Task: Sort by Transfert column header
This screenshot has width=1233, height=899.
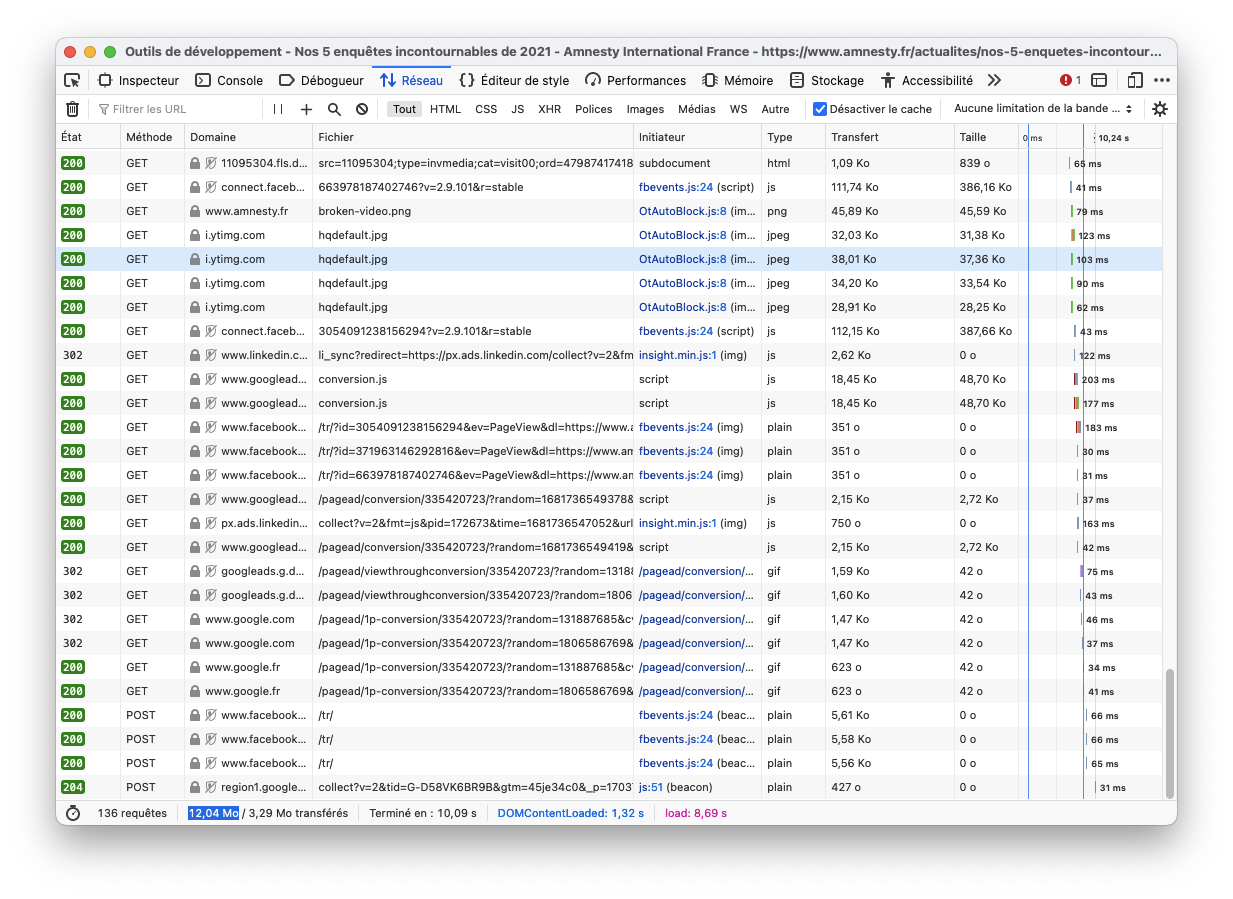Action: point(890,137)
